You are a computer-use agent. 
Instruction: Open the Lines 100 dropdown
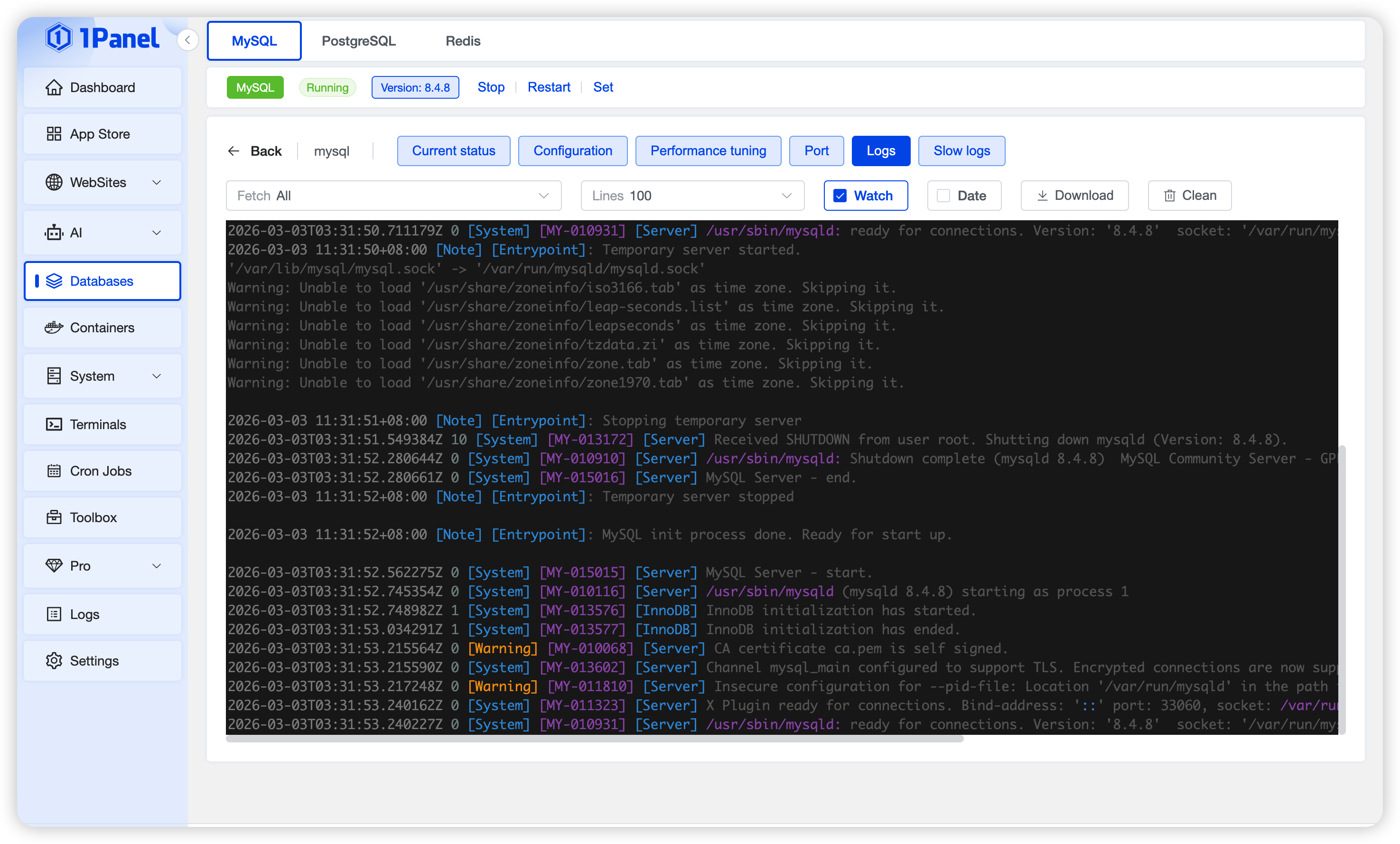692,196
